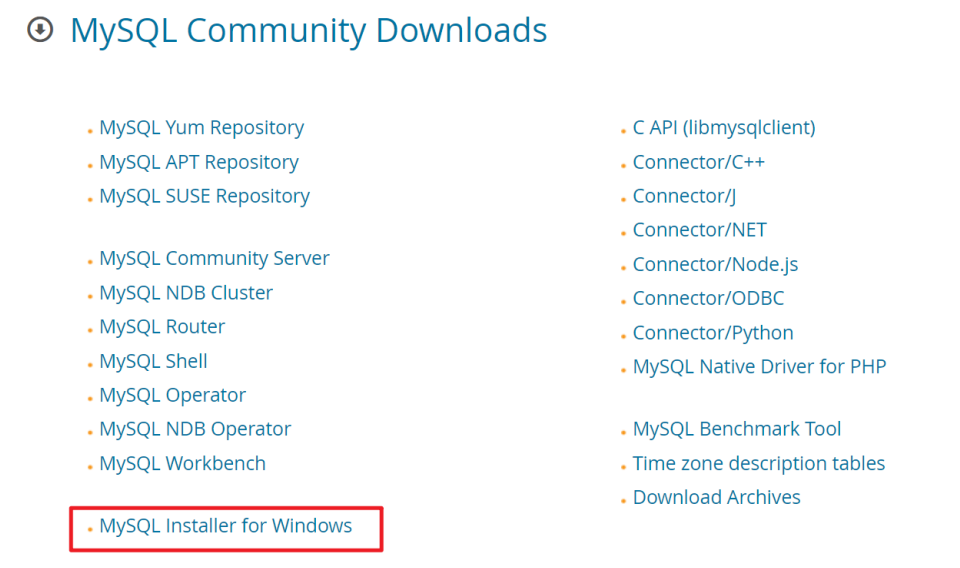The image size is (960, 568).
Task: Click the Connector/NET link
Action: [x=699, y=230]
